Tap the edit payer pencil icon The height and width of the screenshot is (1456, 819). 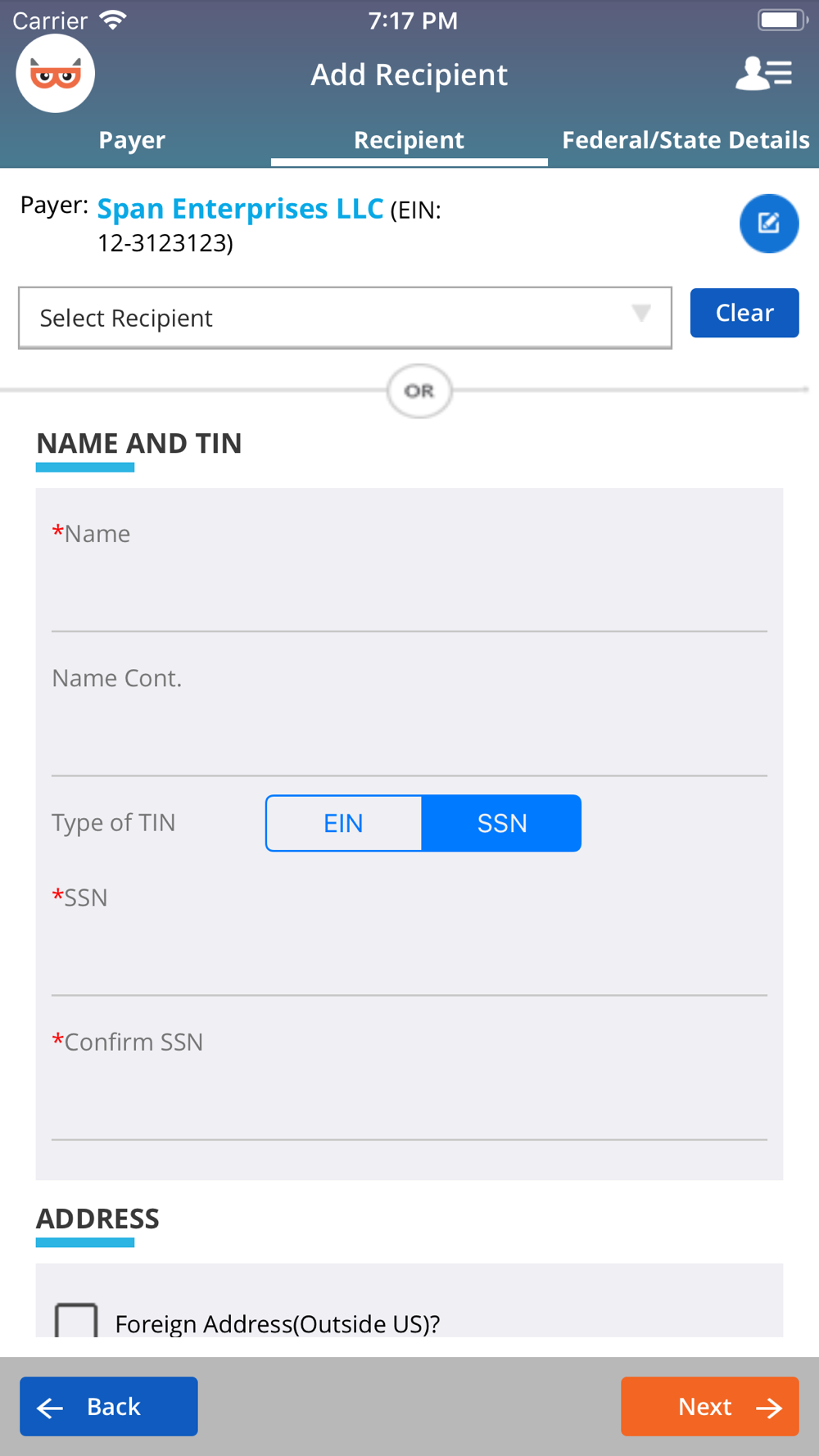click(x=768, y=224)
